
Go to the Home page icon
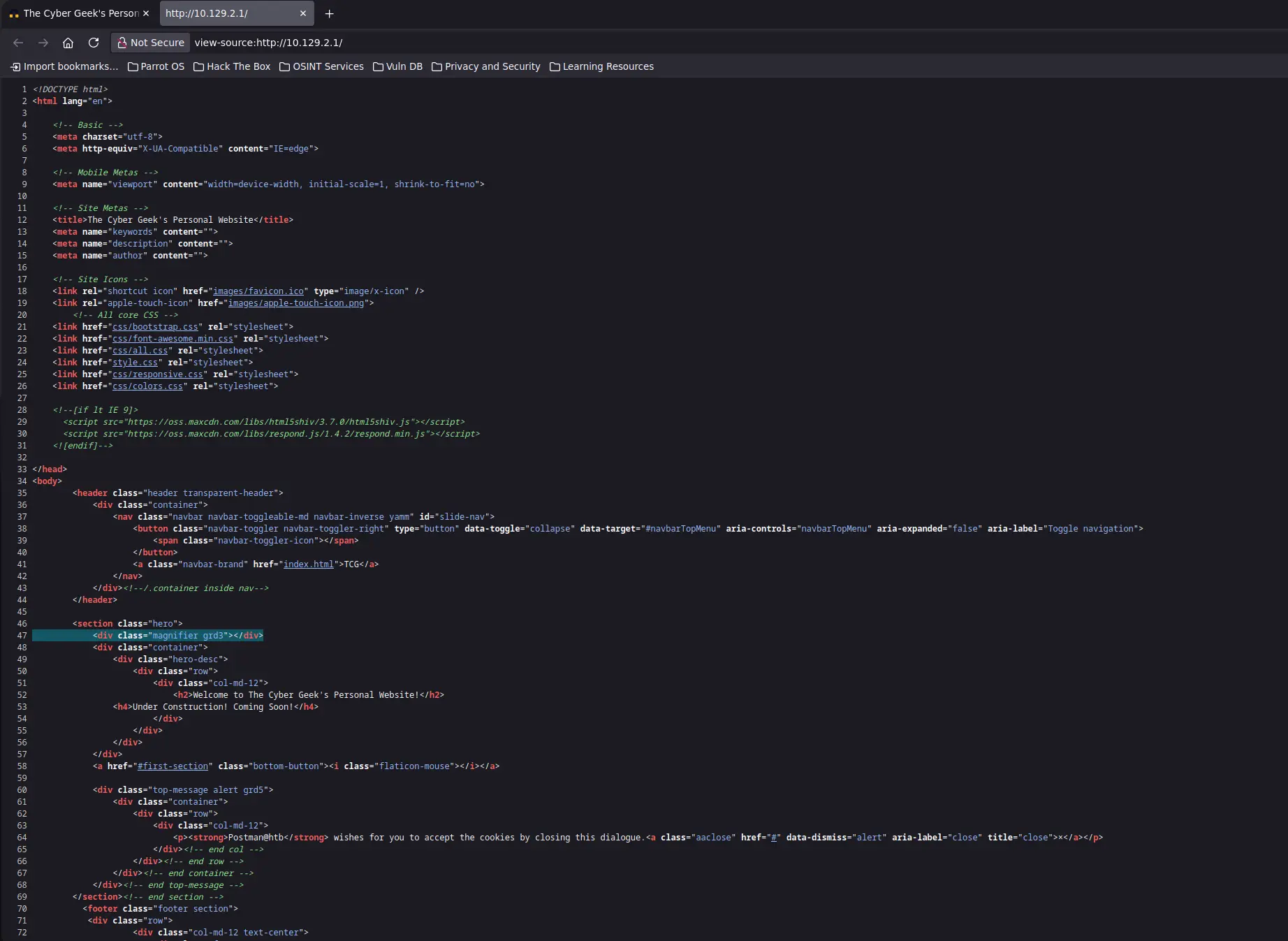(68, 43)
